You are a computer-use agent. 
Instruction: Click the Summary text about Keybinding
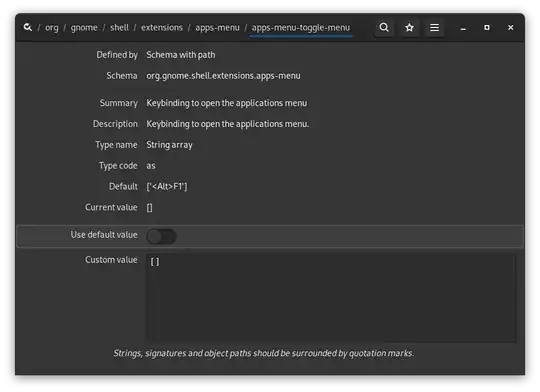pyautogui.click(x=227, y=103)
